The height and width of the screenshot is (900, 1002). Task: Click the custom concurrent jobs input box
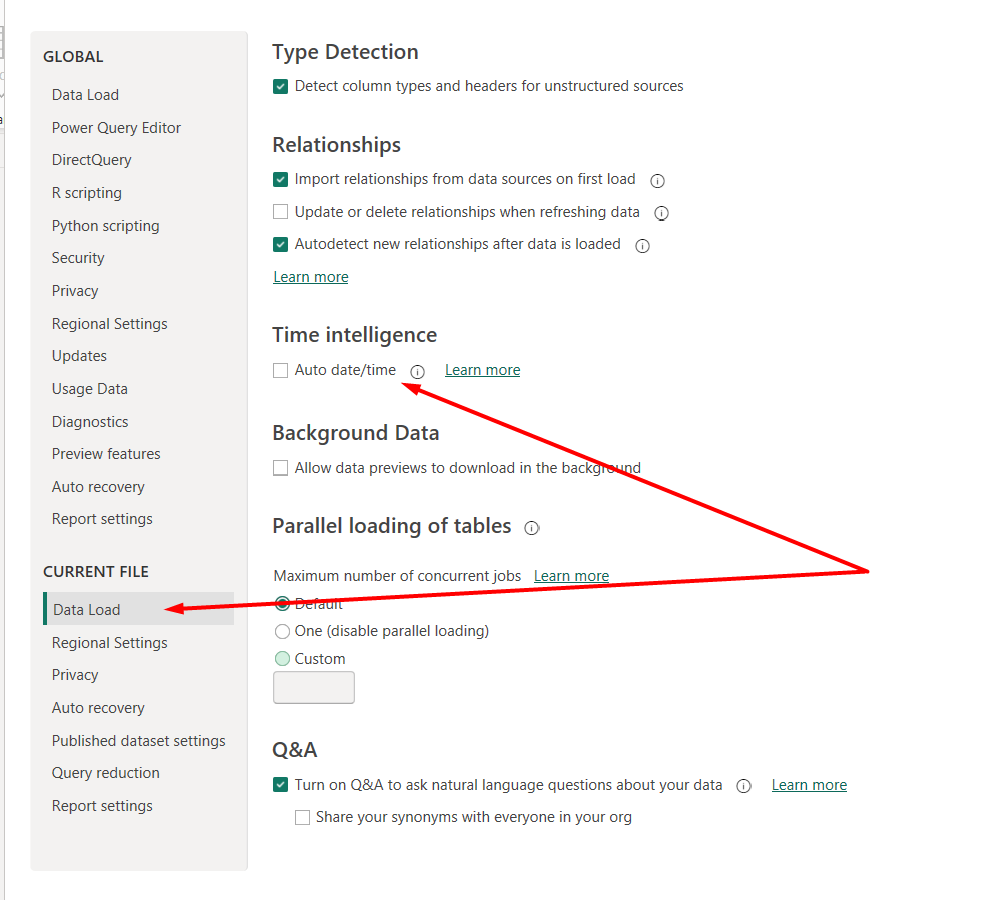[314, 687]
